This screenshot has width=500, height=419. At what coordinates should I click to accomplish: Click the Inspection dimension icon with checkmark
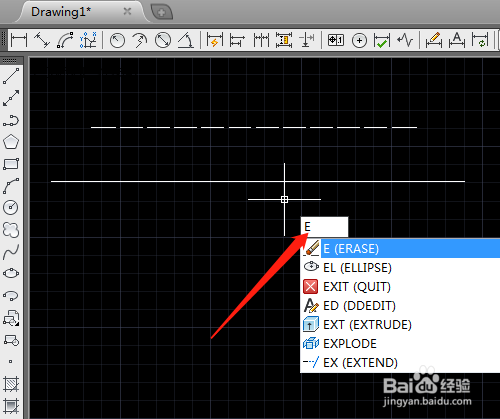[x=382, y=40]
